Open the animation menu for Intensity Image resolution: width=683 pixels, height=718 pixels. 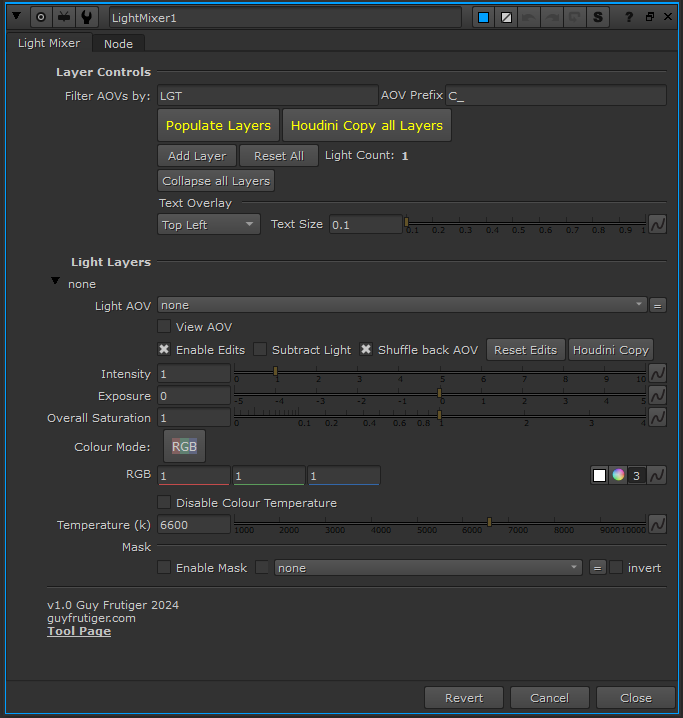pos(657,373)
